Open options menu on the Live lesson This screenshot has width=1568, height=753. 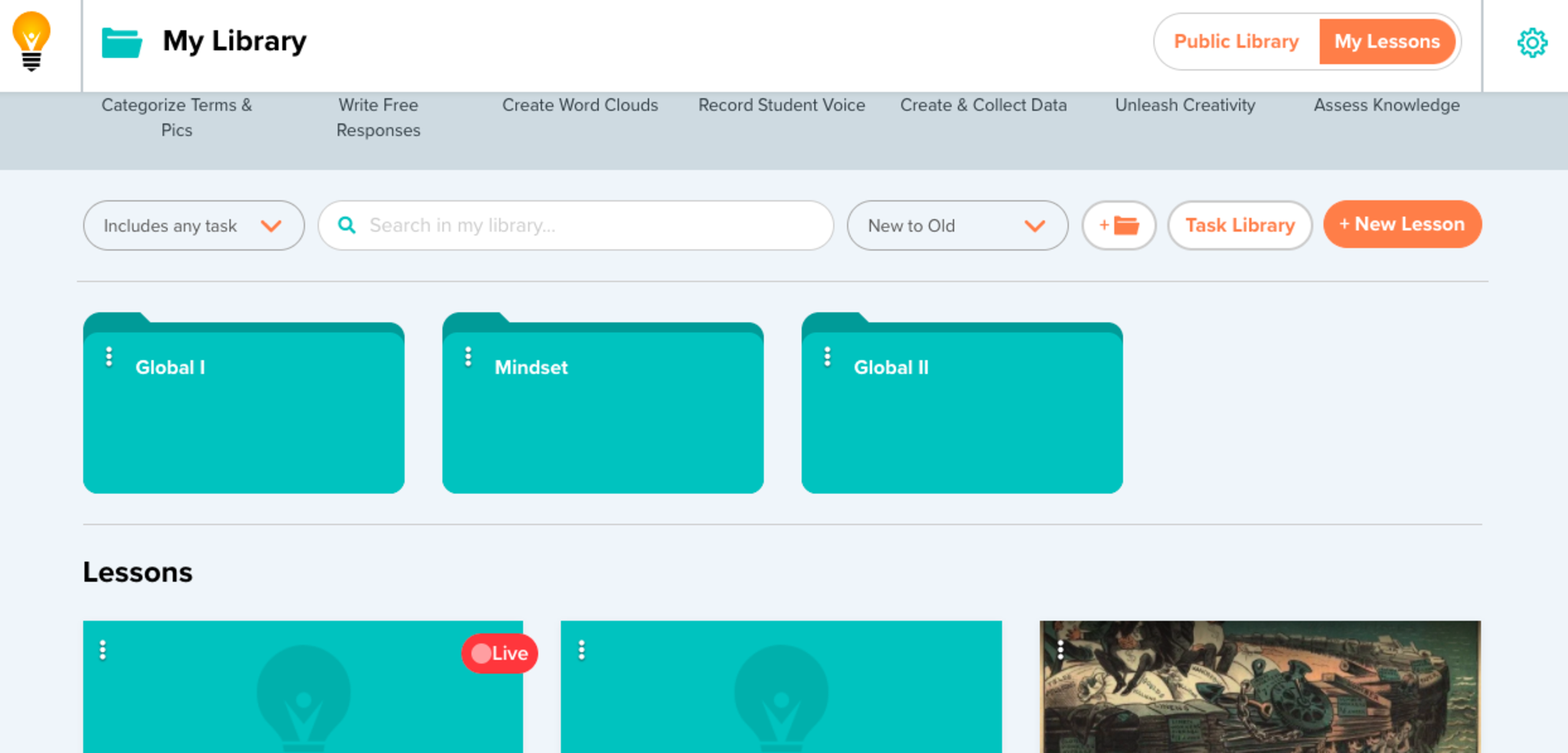coord(103,650)
